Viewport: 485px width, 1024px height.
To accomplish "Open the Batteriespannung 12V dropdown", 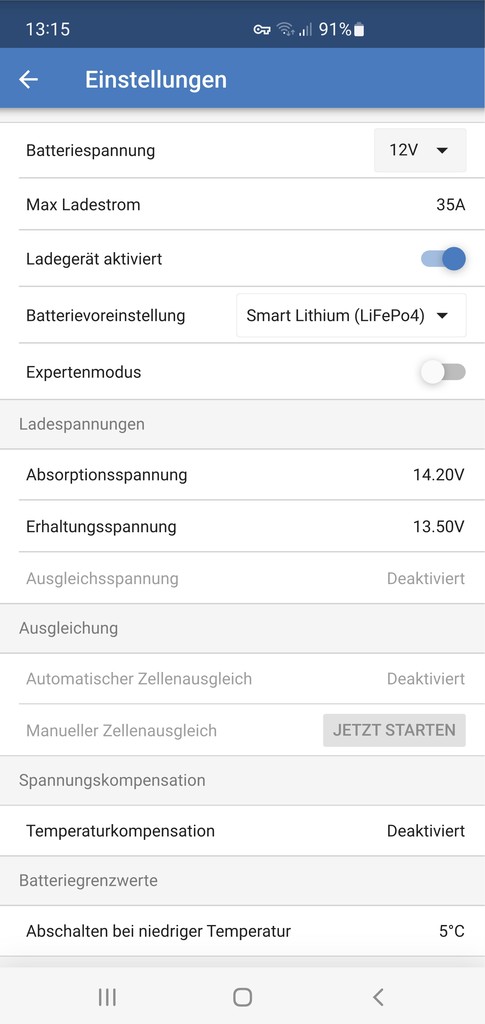I will [420, 150].
